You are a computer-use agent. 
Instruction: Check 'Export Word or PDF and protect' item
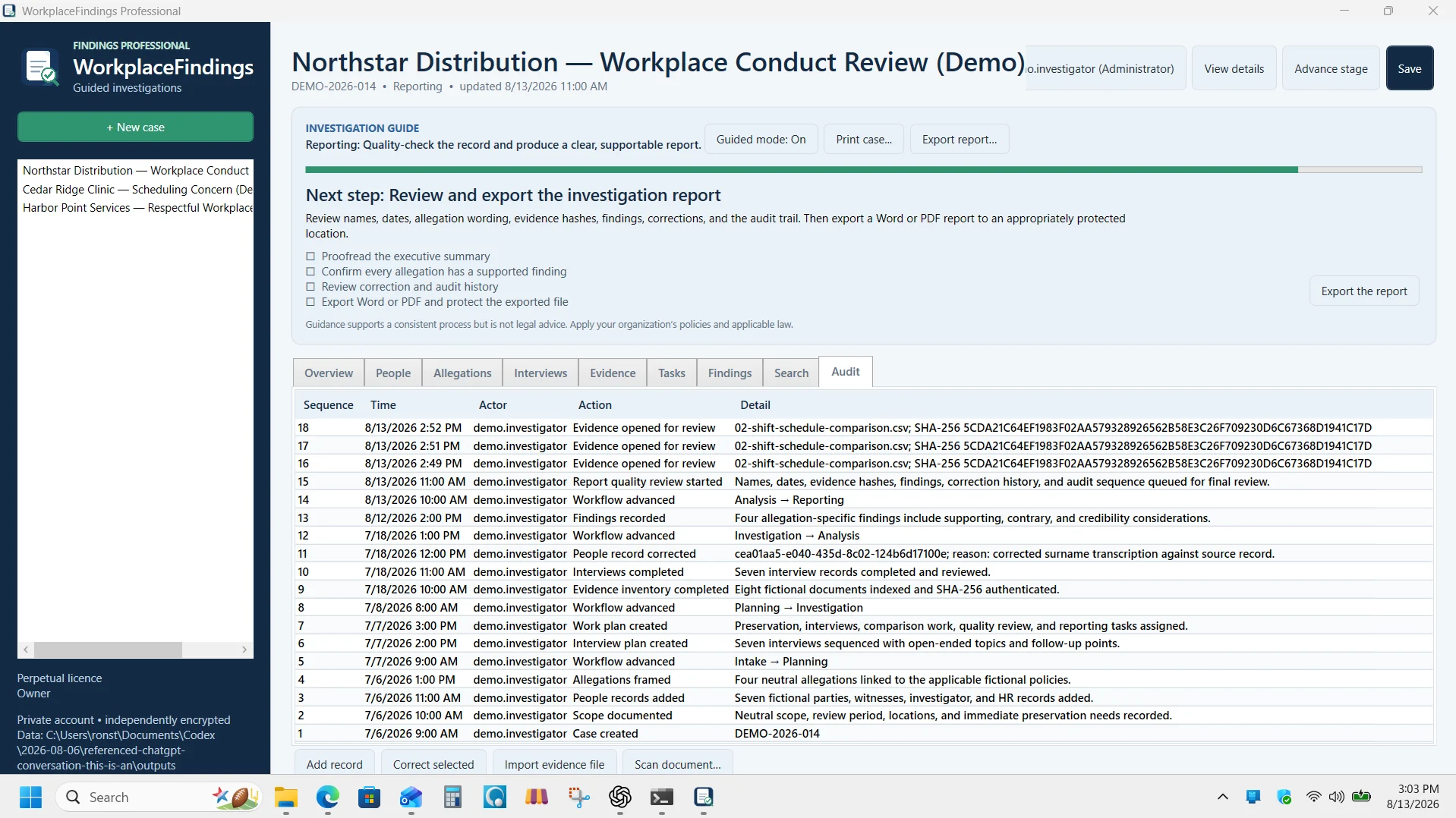pyautogui.click(x=310, y=302)
